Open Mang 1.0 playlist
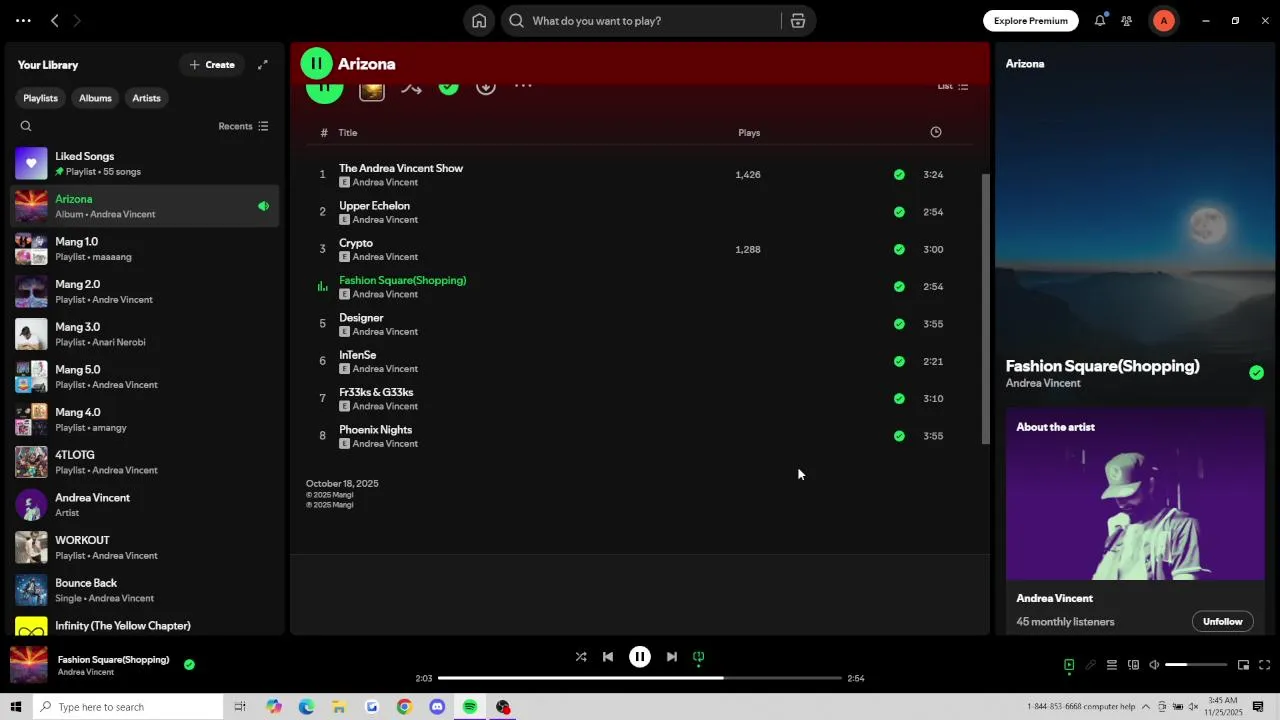The image size is (1280, 720). pos(146,249)
